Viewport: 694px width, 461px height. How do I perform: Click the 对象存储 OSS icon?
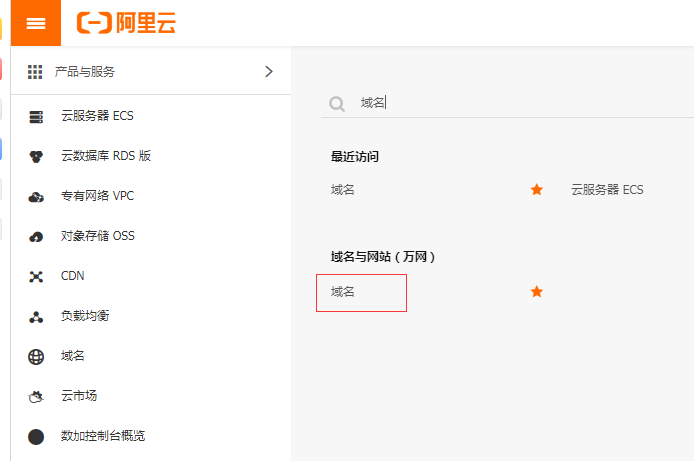click(x=36, y=237)
